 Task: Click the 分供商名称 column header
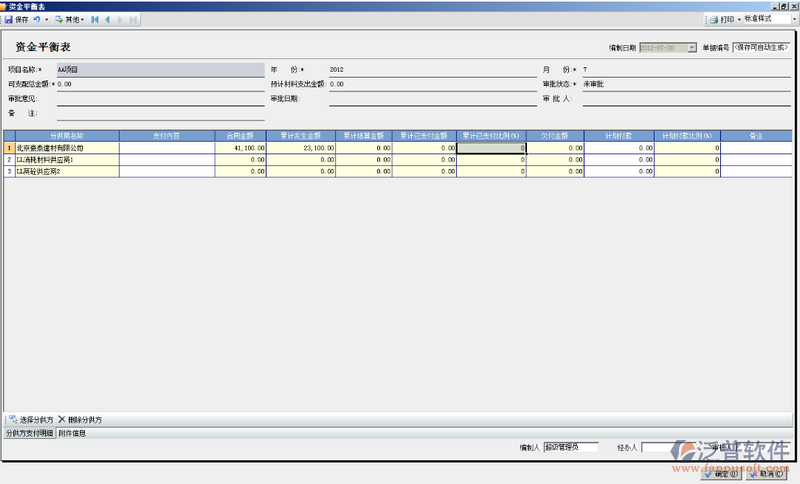(x=67, y=136)
